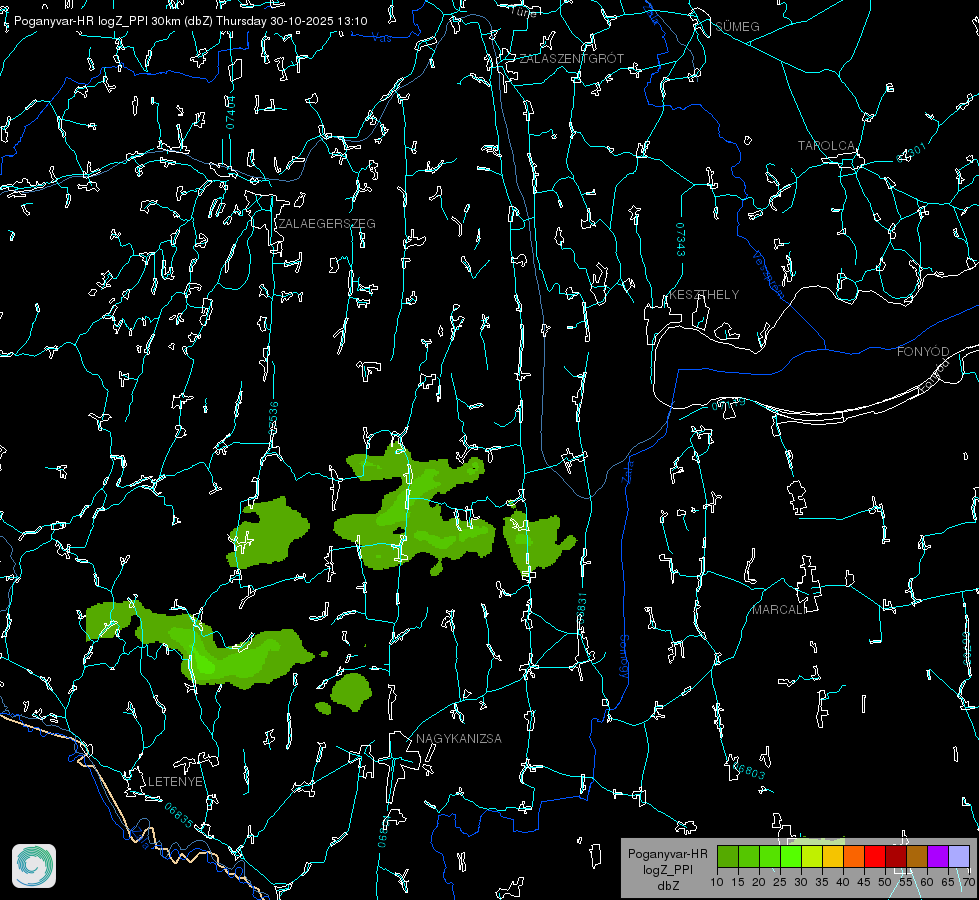Click the 07404 road number label

(x=231, y=112)
